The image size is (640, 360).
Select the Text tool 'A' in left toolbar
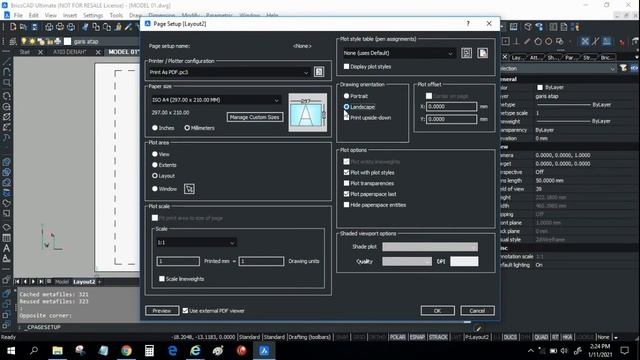(7, 248)
